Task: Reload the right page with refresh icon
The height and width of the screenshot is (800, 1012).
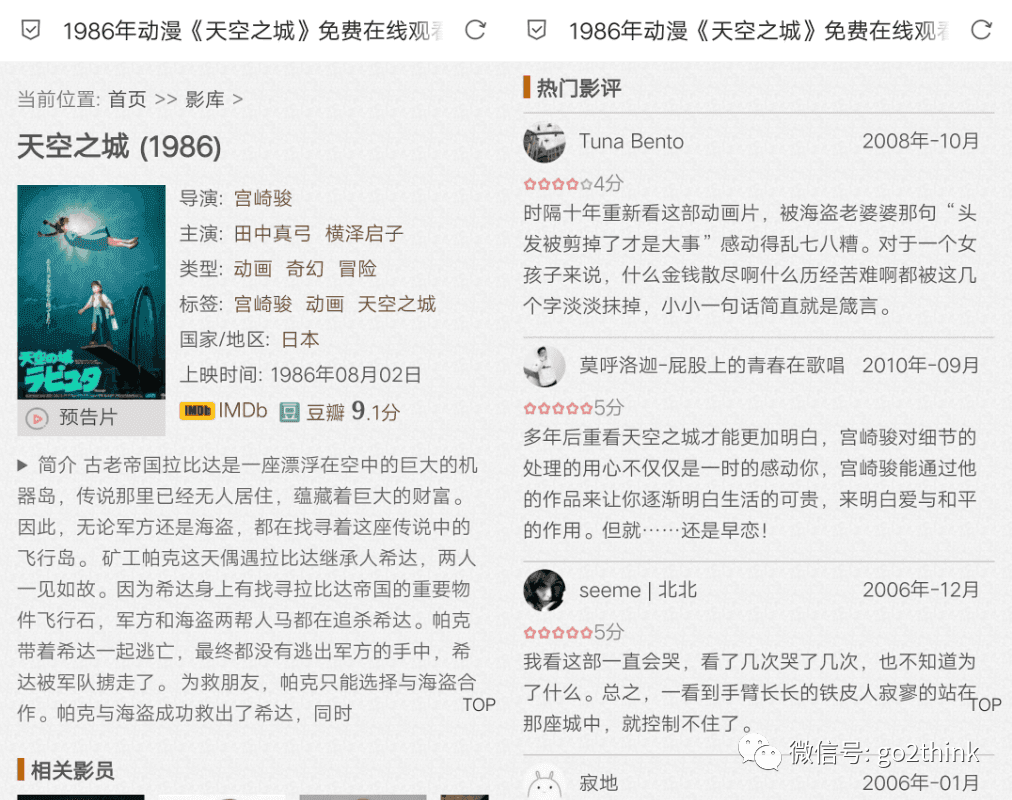Action: pos(982,30)
